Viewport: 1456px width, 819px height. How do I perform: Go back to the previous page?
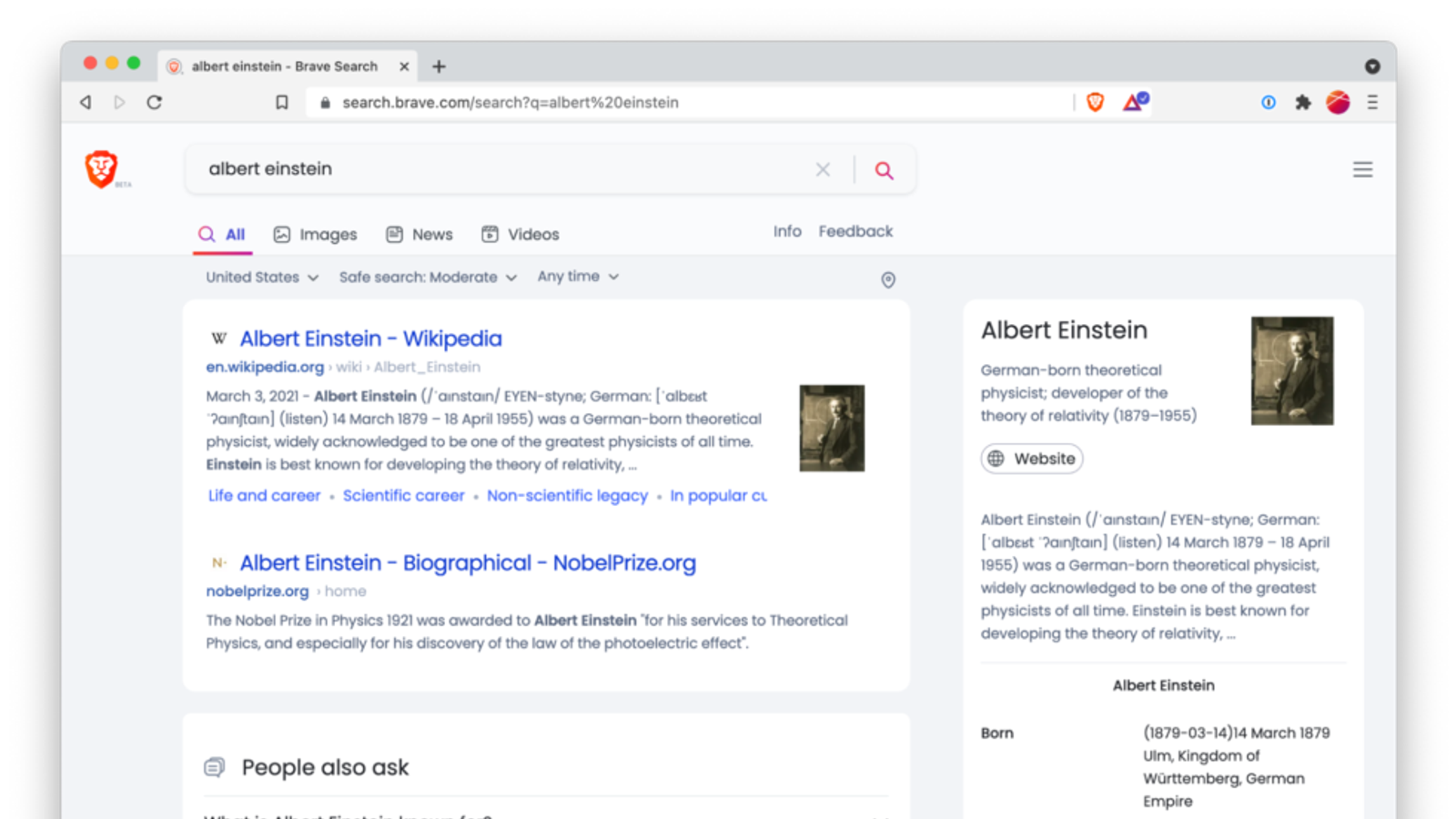pos(86,102)
